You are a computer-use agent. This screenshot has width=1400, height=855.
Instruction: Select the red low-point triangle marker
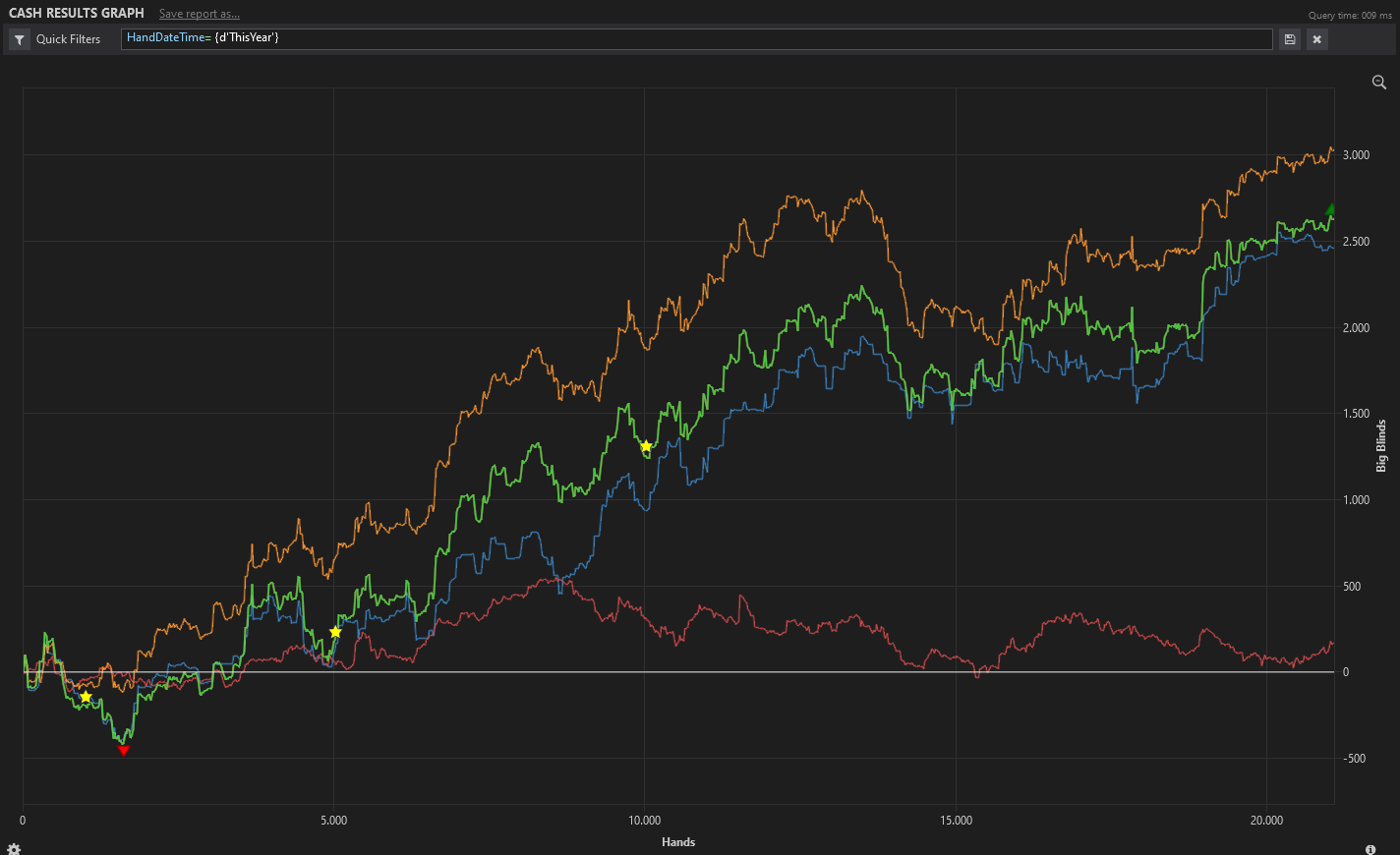[123, 751]
